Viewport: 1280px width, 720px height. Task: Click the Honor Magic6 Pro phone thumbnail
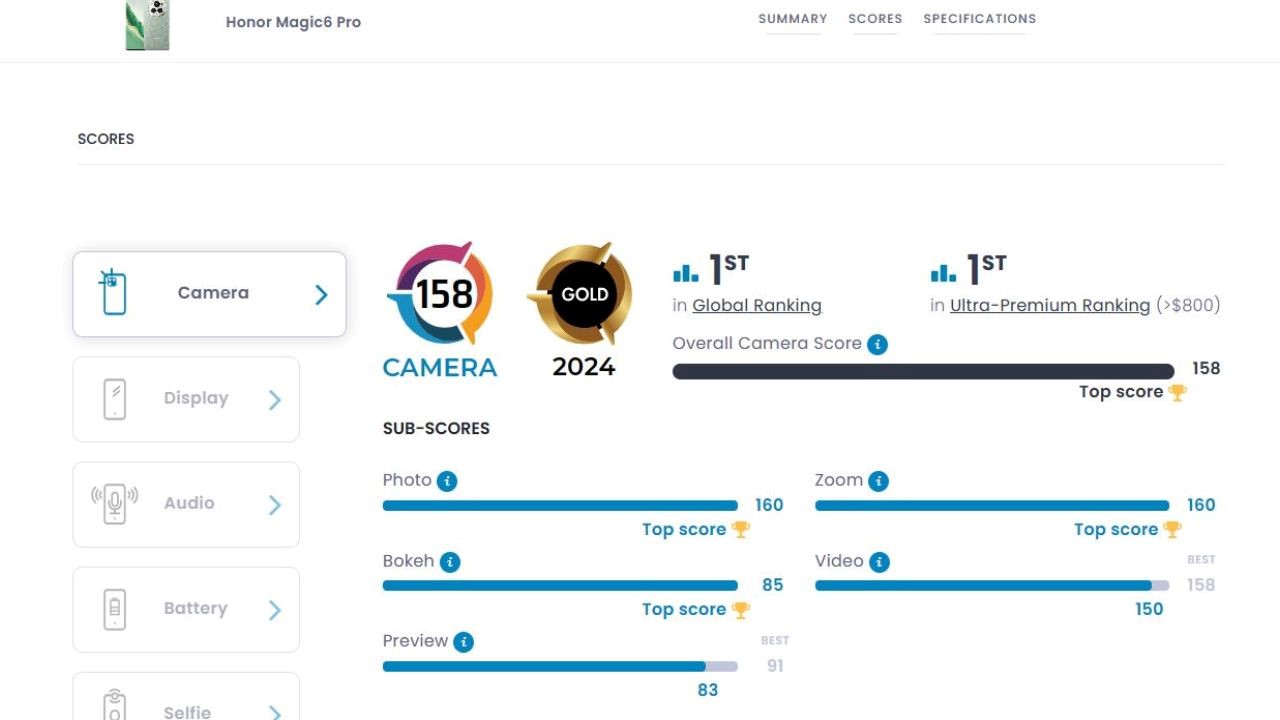(x=147, y=25)
